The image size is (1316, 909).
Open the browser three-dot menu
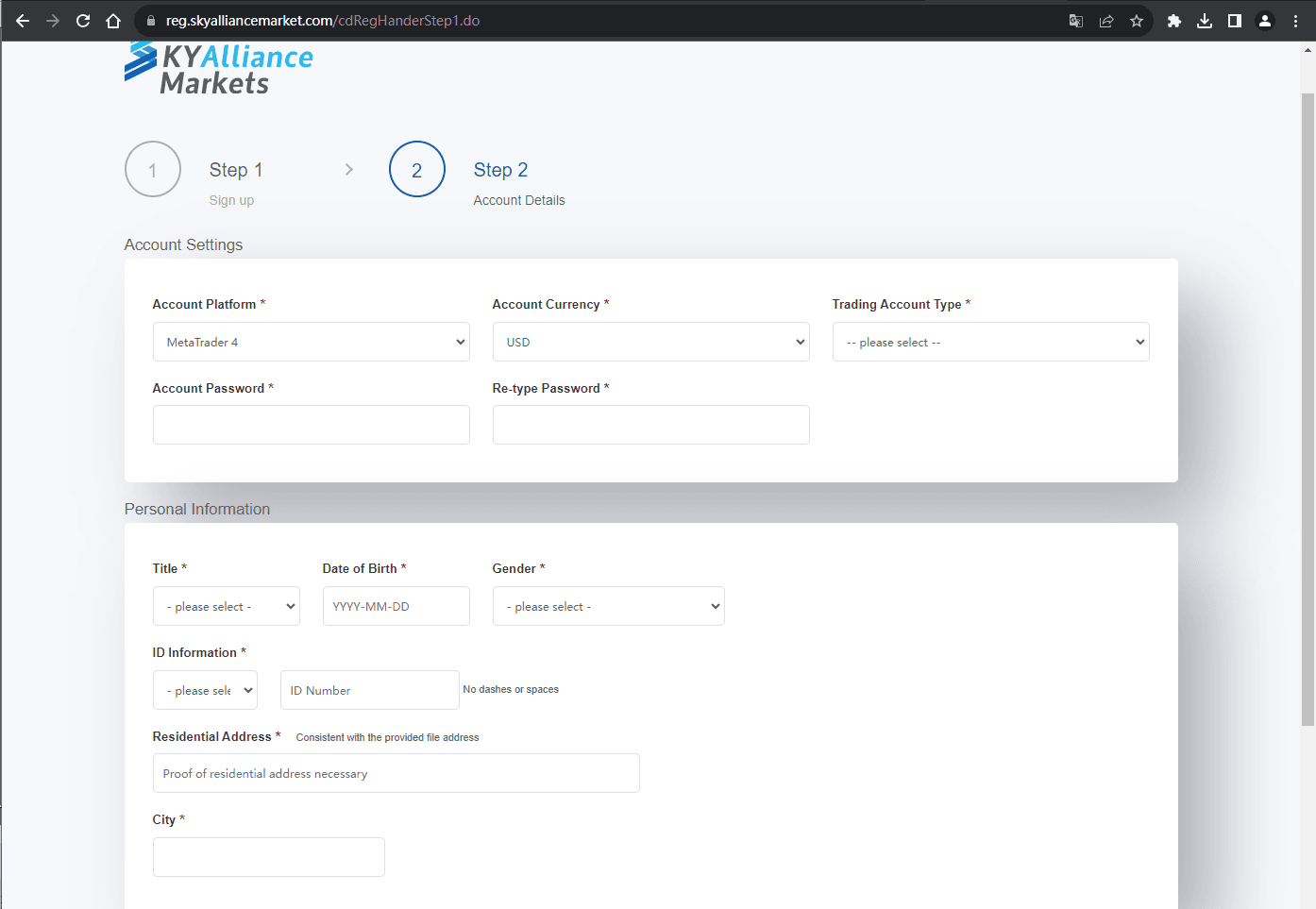(1295, 21)
